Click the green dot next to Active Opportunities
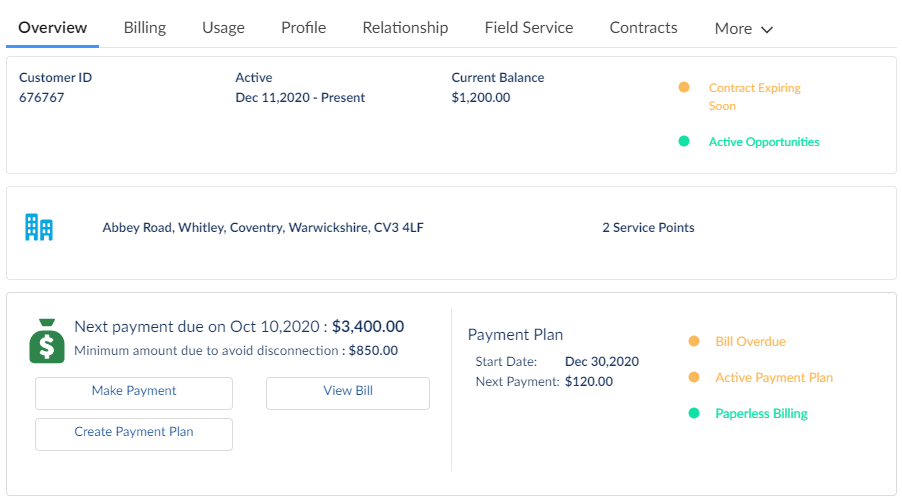The height and width of the screenshot is (500, 902). pos(684,142)
